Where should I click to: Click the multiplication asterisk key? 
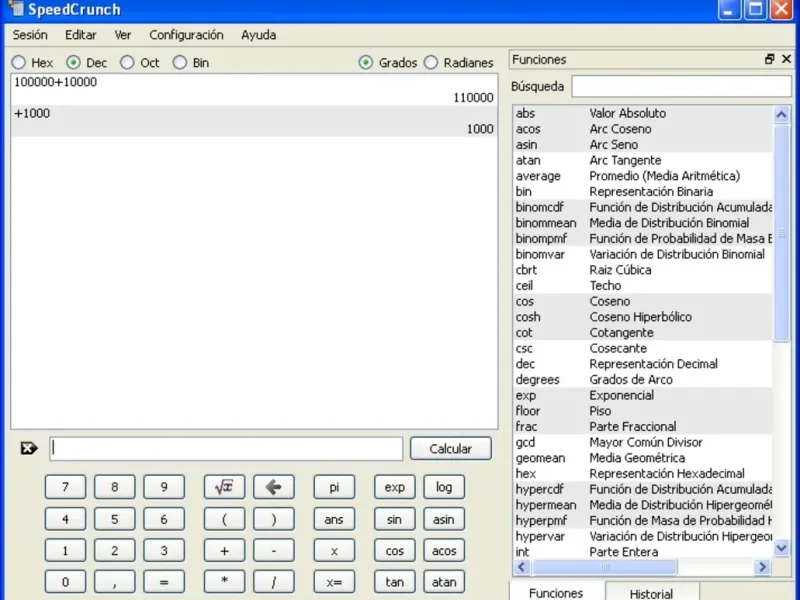pyautogui.click(x=224, y=581)
